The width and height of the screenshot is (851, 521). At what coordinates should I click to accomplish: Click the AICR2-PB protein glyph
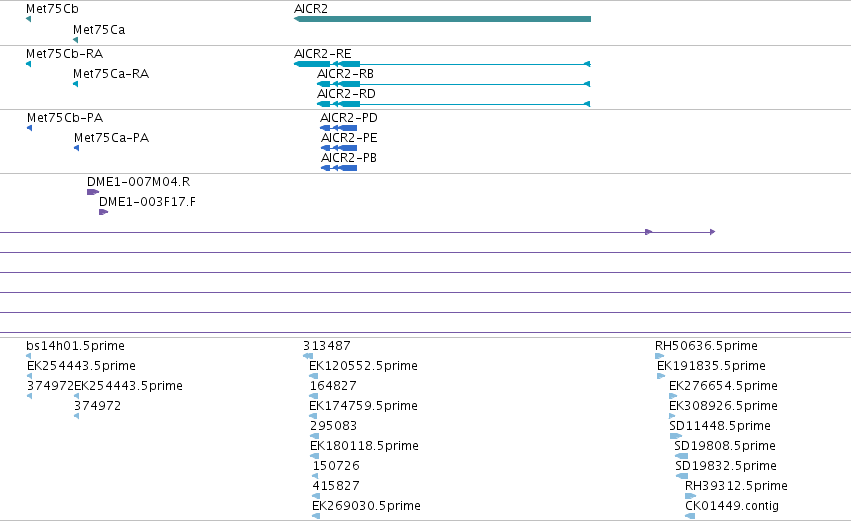pos(339,168)
